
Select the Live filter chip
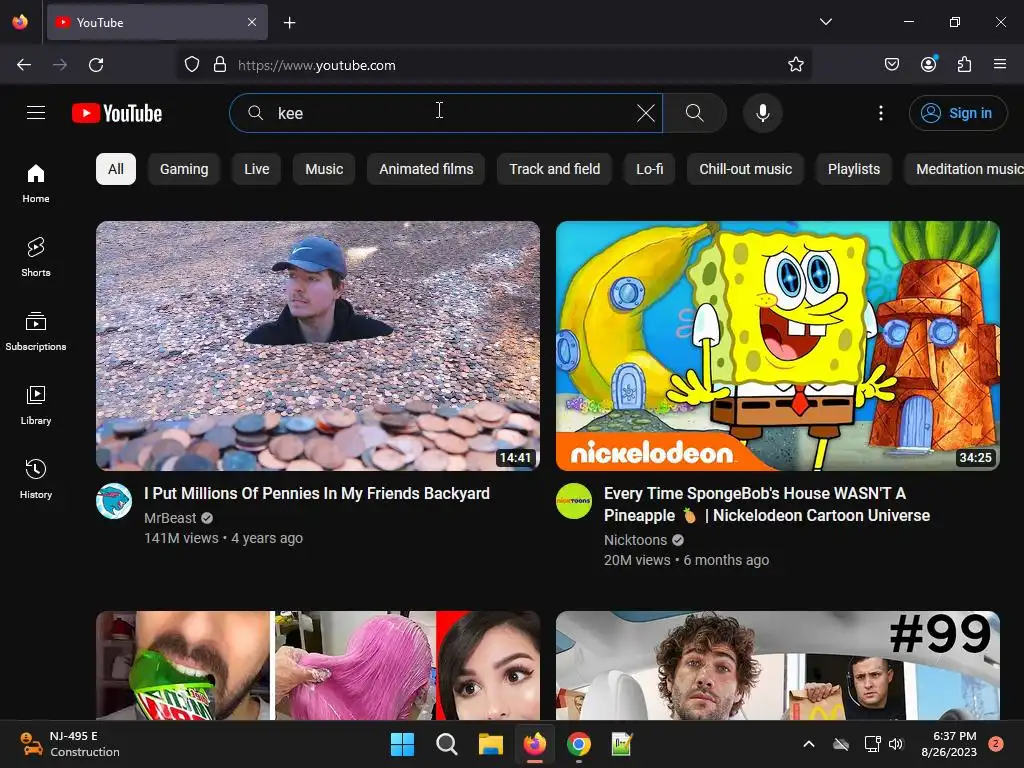(257, 169)
